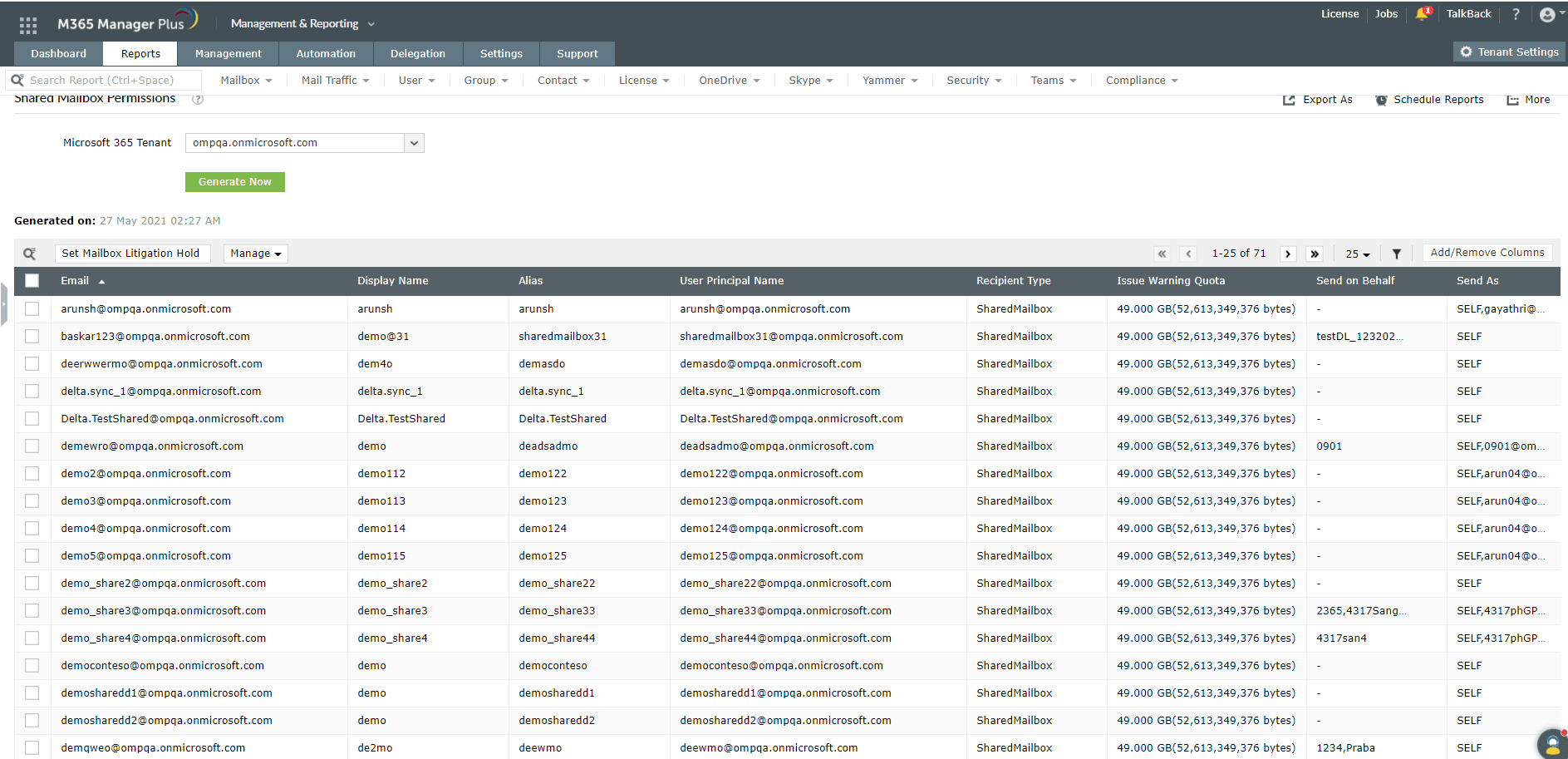The image size is (1568, 759).
Task: Click the Generate Now button
Action: pos(235,181)
